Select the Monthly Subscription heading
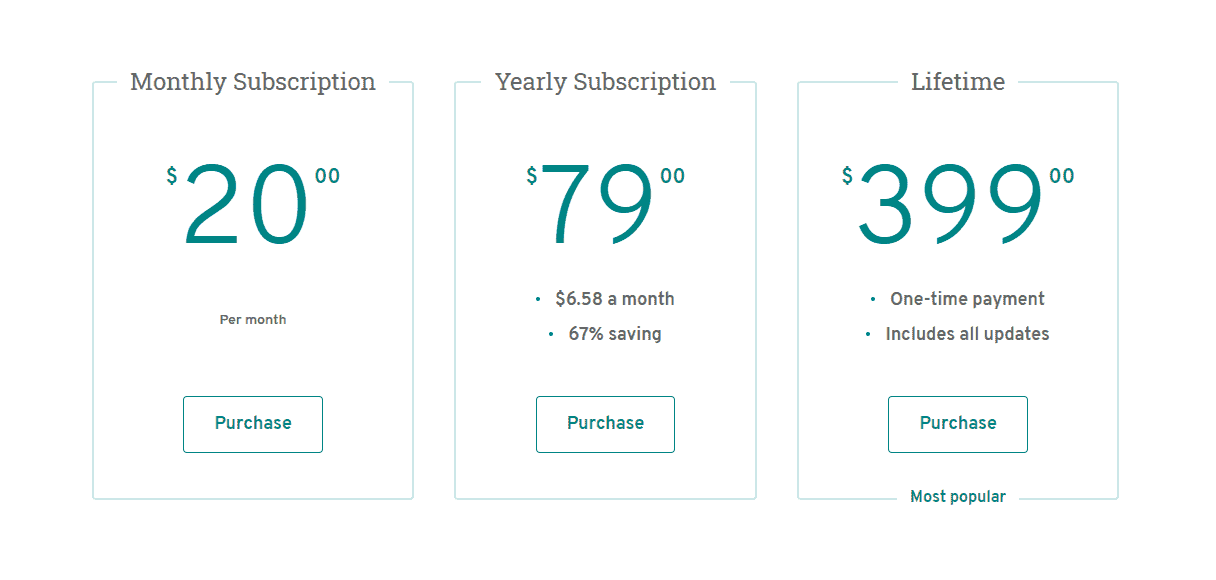 (253, 82)
